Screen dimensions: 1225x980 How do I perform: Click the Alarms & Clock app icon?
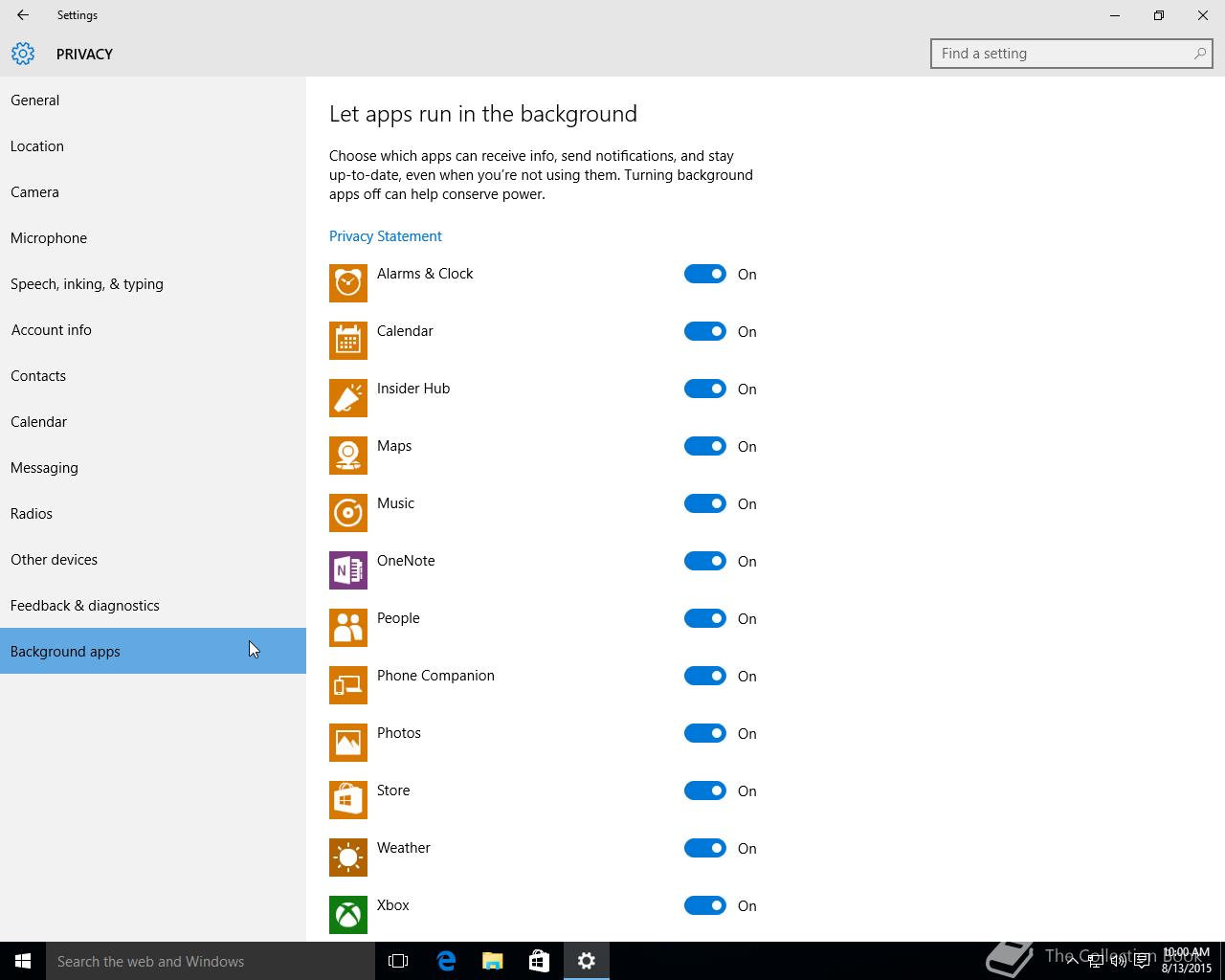[x=348, y=283]
